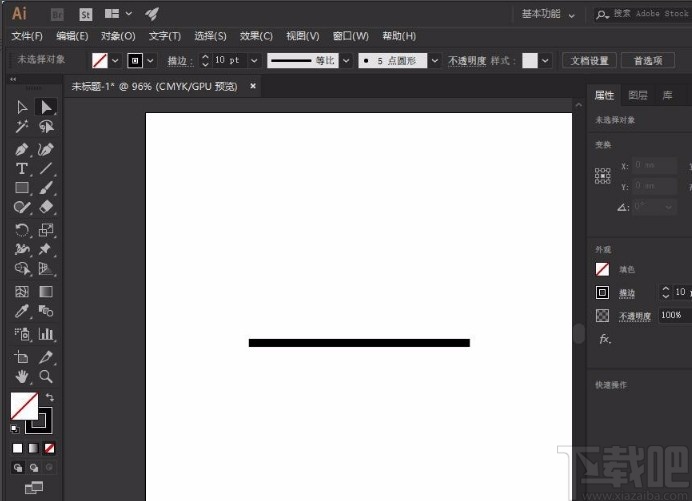Viewport: 692px width, 501px height.
Task: Select the Rectangle tool
Action: click(22, 188)
